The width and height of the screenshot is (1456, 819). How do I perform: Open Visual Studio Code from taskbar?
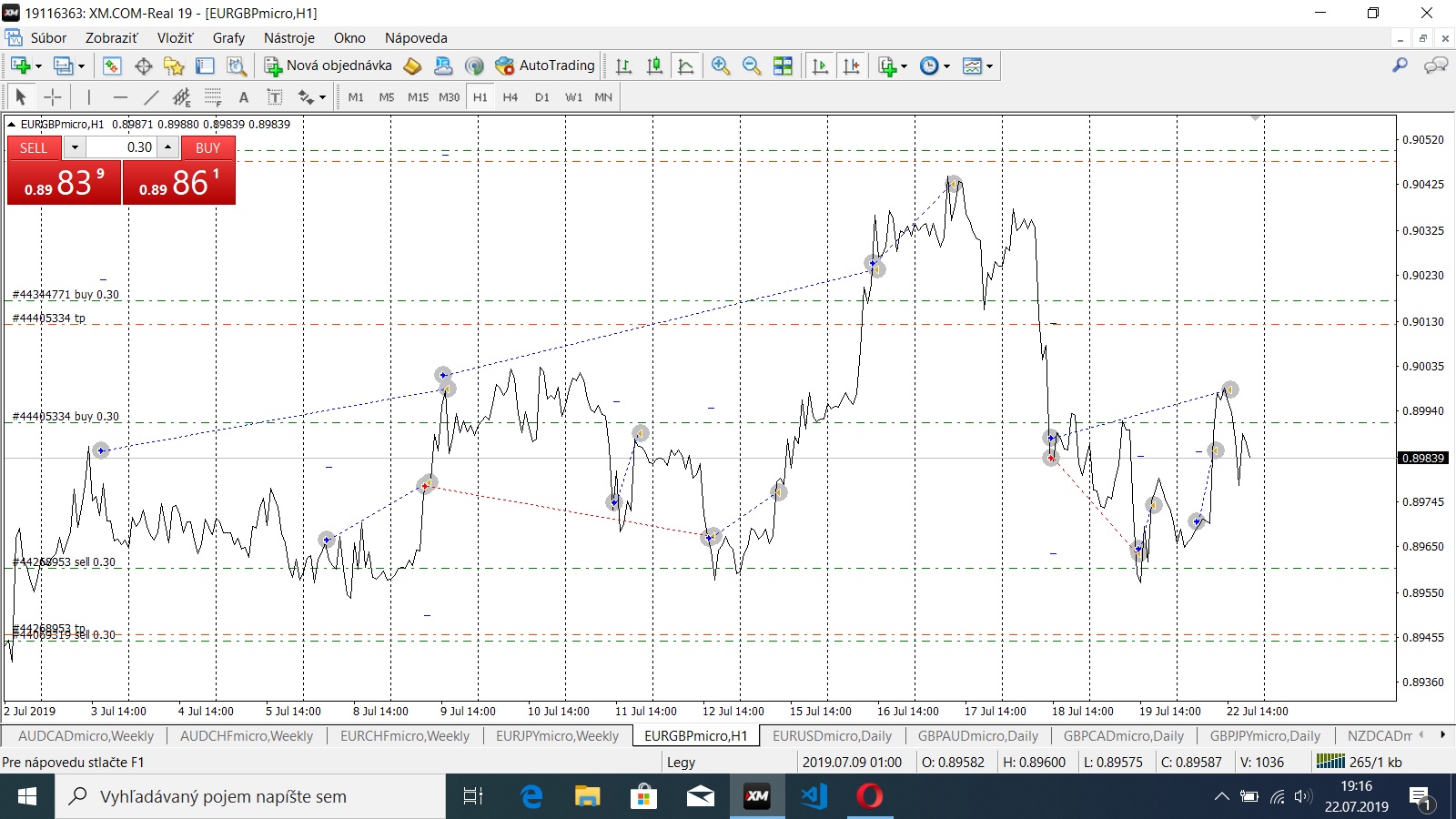(814, 796)
